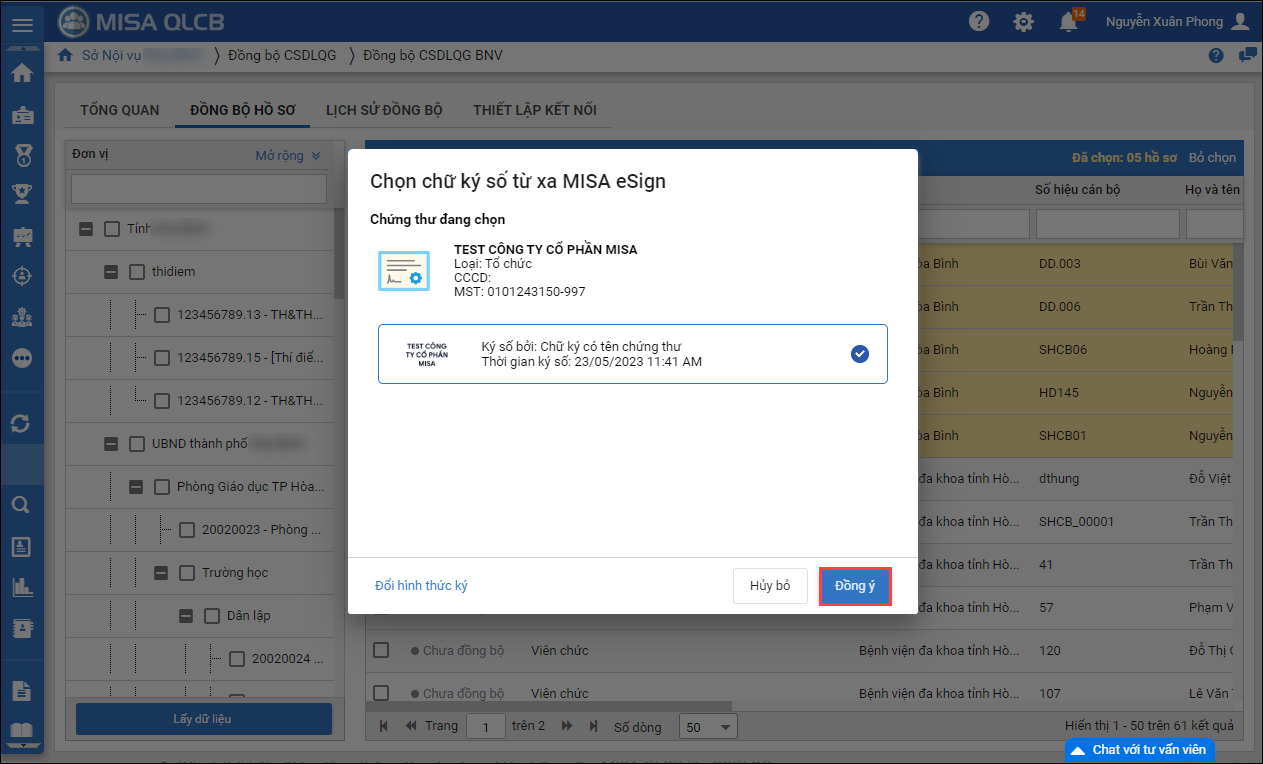Tick the Trường học checkbox

pyautogui.click(x=187, y=573)
